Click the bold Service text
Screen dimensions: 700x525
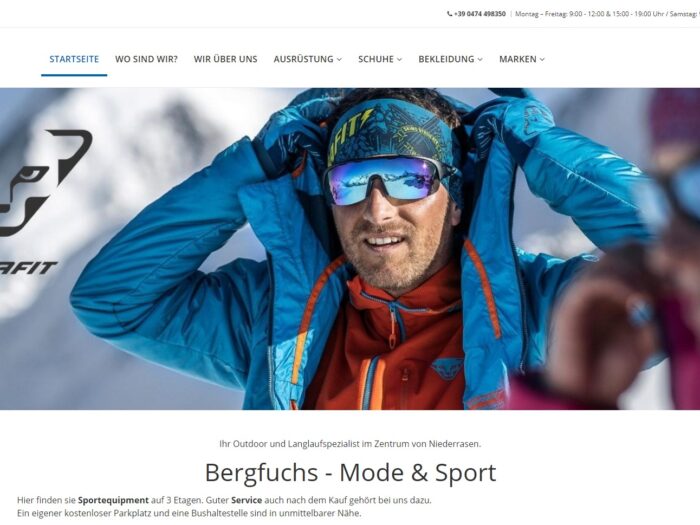(246, 500)
